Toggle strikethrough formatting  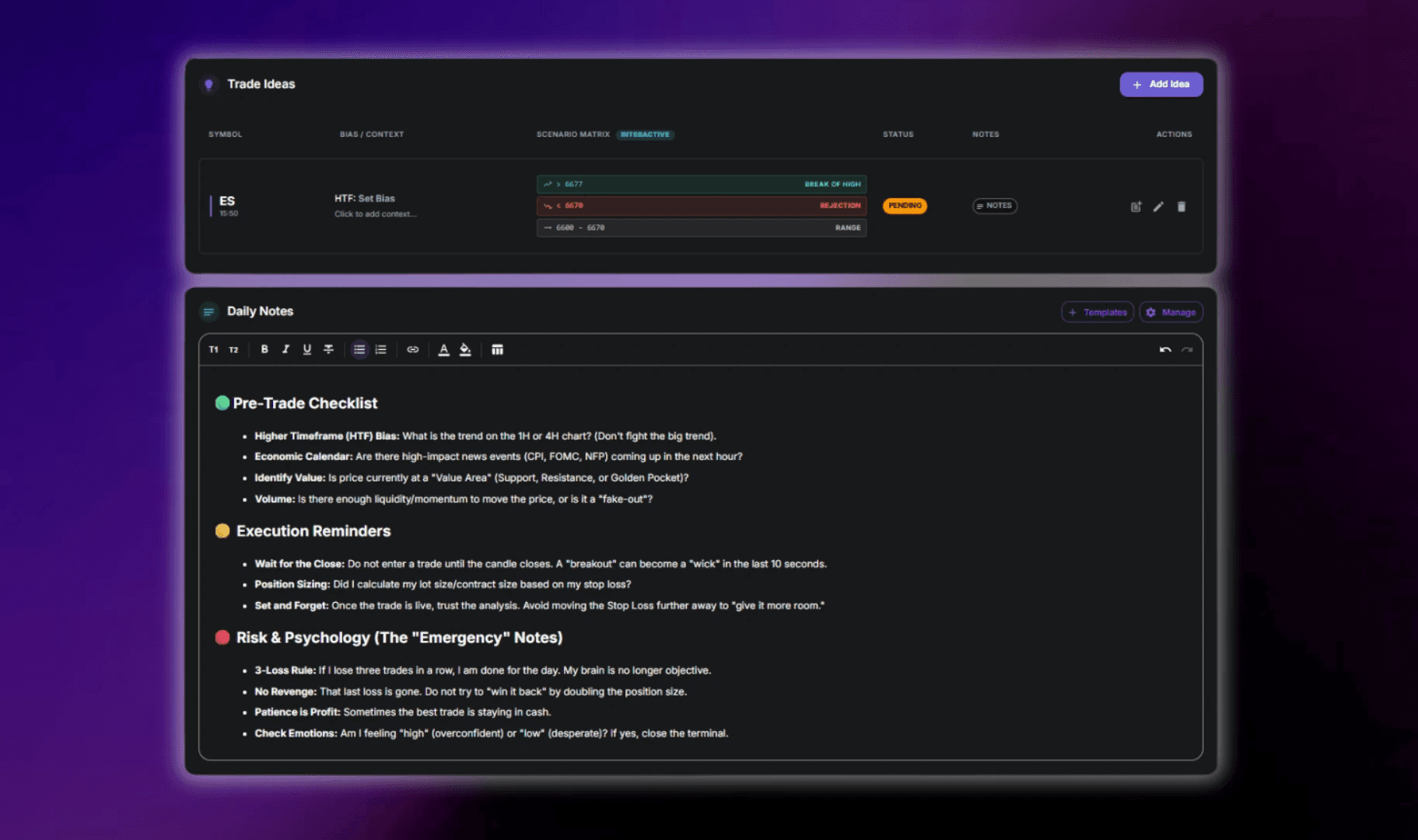click(328, 349)
